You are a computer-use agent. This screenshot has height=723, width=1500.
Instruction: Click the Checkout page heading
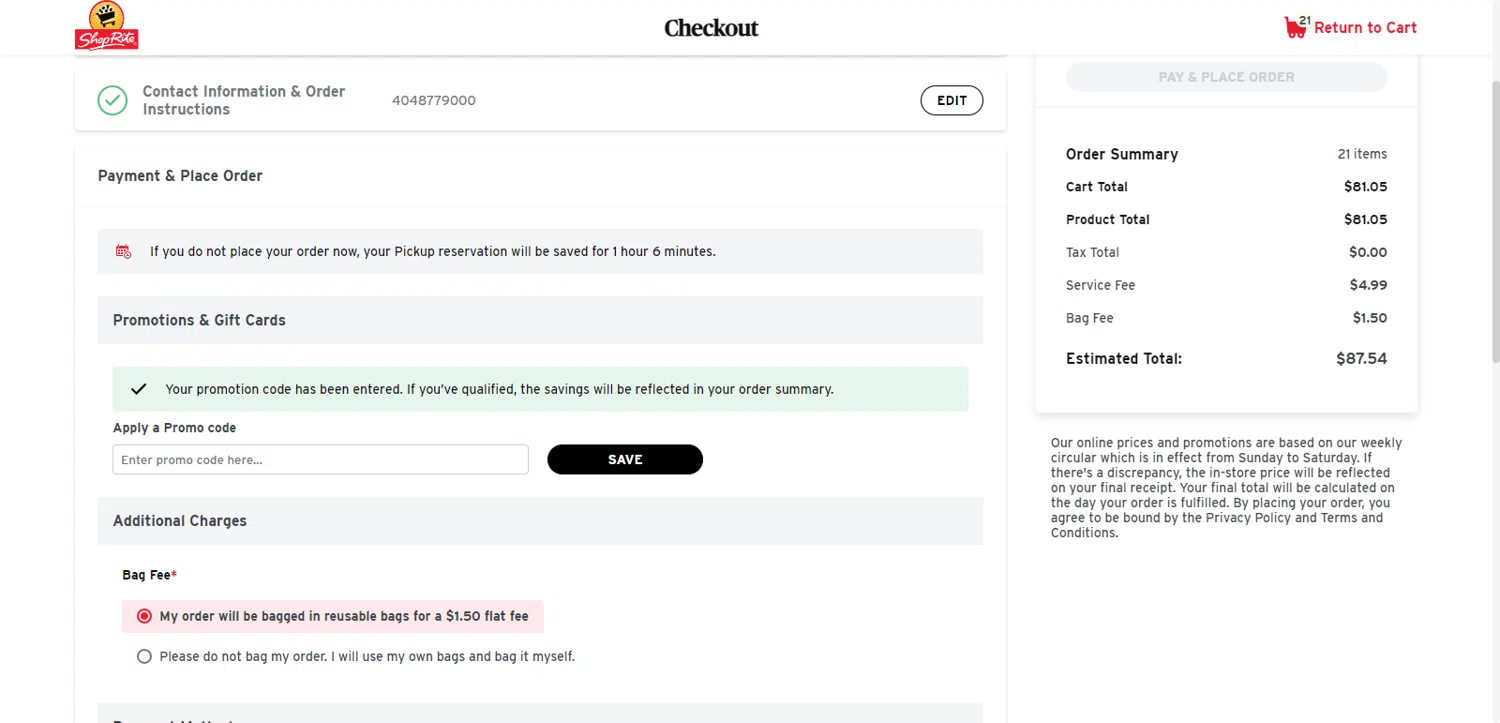pyautogui.click(x=711, y=28)
